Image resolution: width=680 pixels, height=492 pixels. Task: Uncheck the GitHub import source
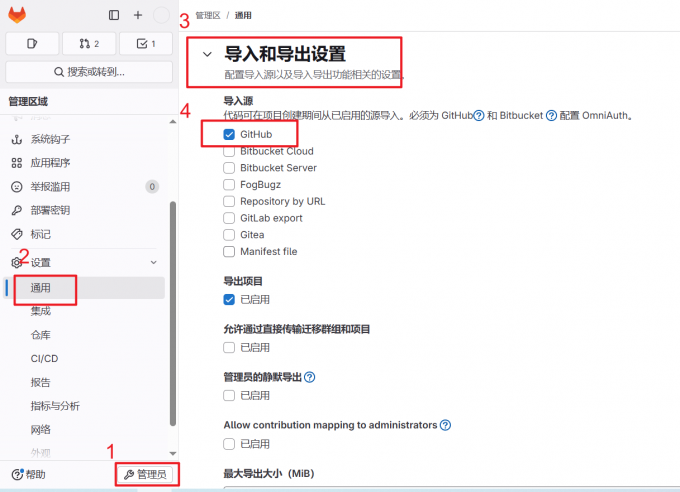[229, 134]
